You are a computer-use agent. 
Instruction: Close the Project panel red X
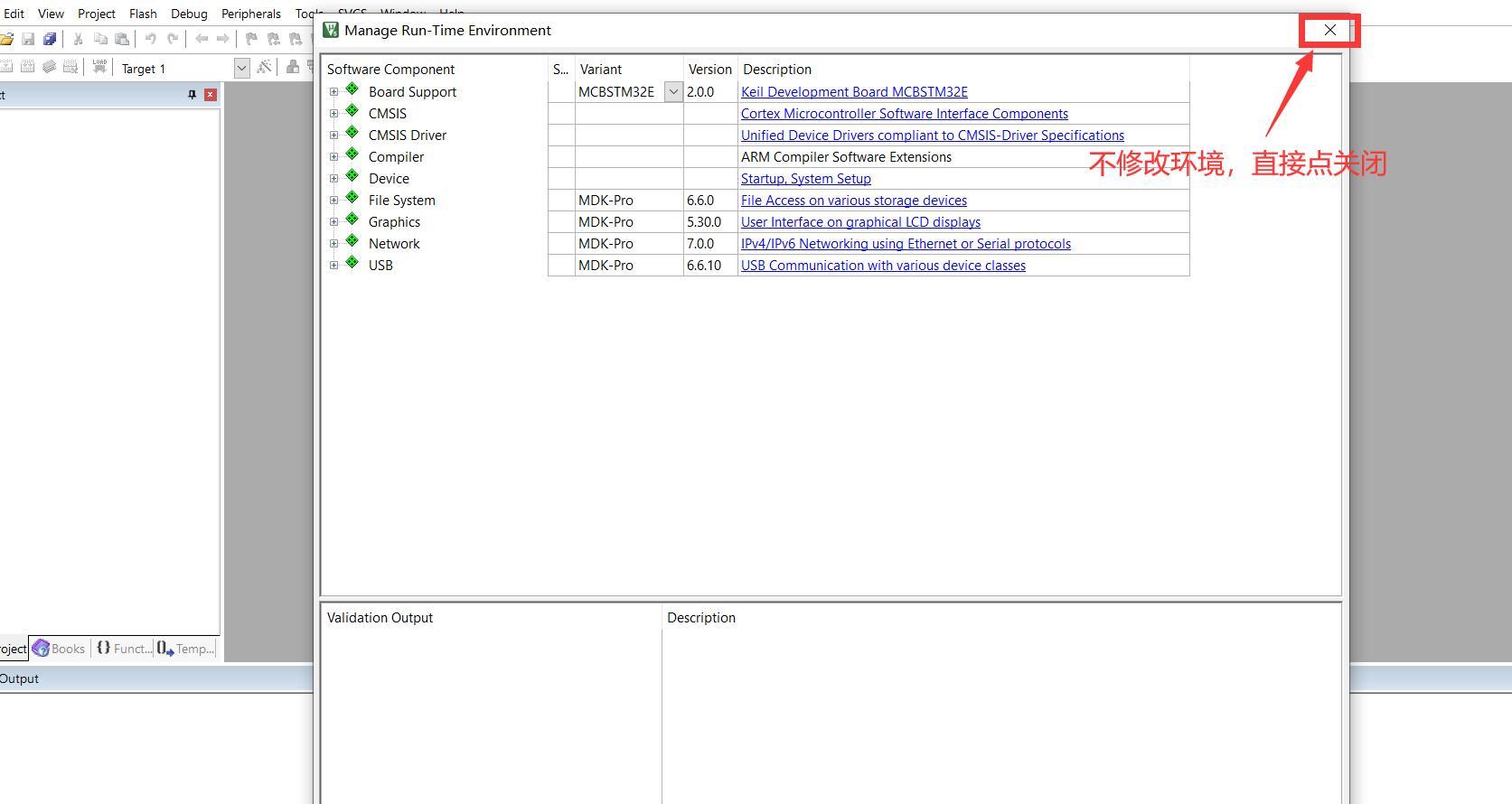tap(211, 95)
